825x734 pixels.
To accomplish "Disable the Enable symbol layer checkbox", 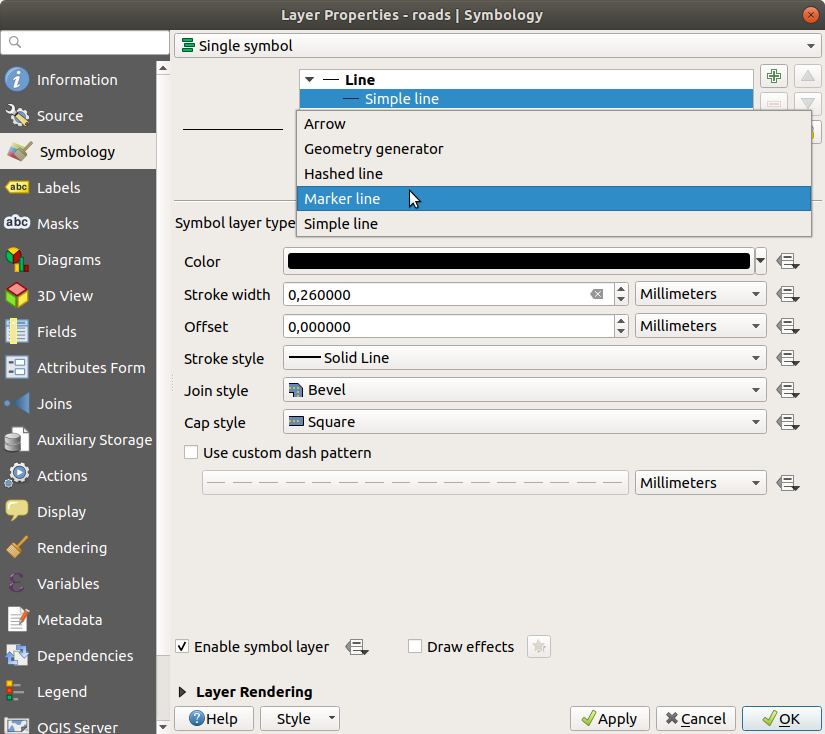I will point(182,647).
